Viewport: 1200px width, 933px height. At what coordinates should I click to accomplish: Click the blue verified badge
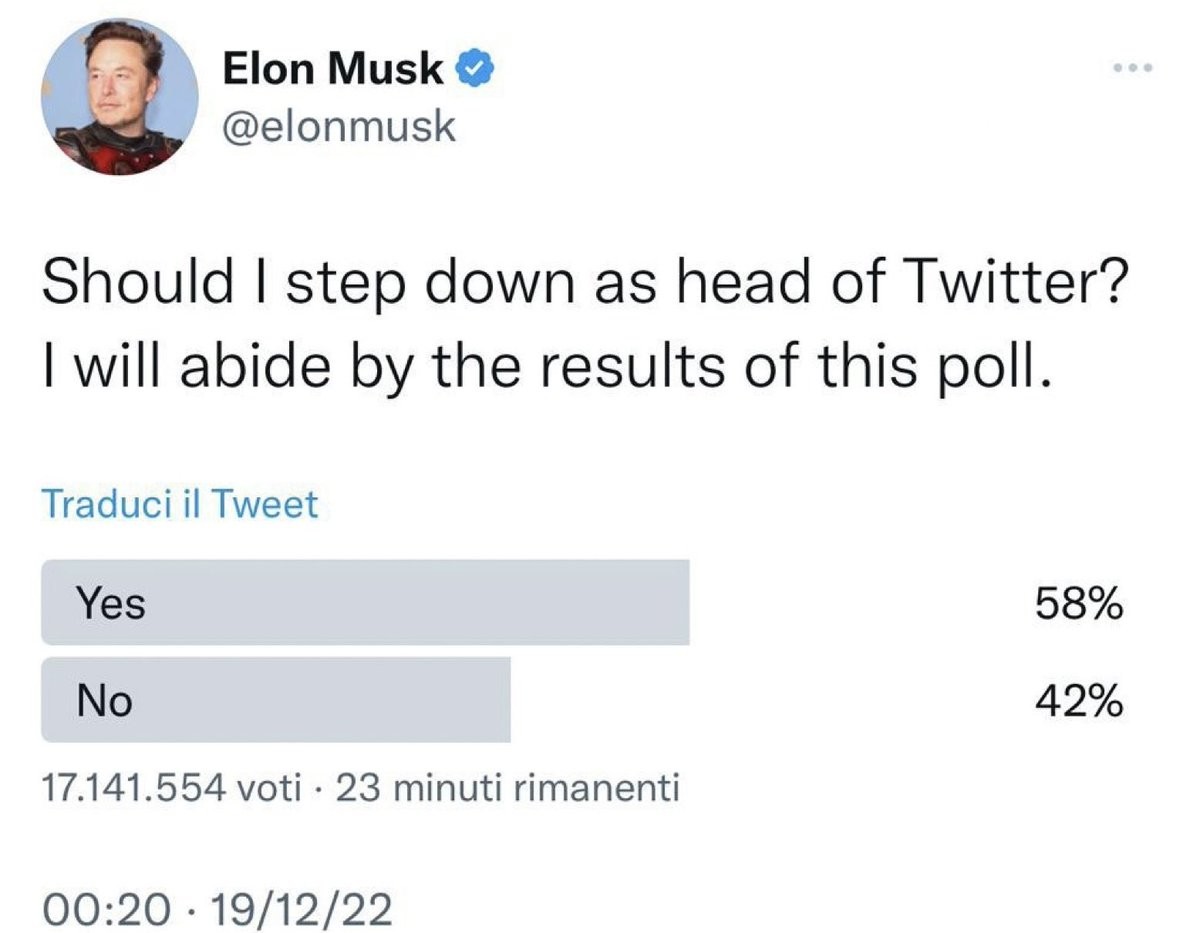pyautogui.click(x=472, y=68)
